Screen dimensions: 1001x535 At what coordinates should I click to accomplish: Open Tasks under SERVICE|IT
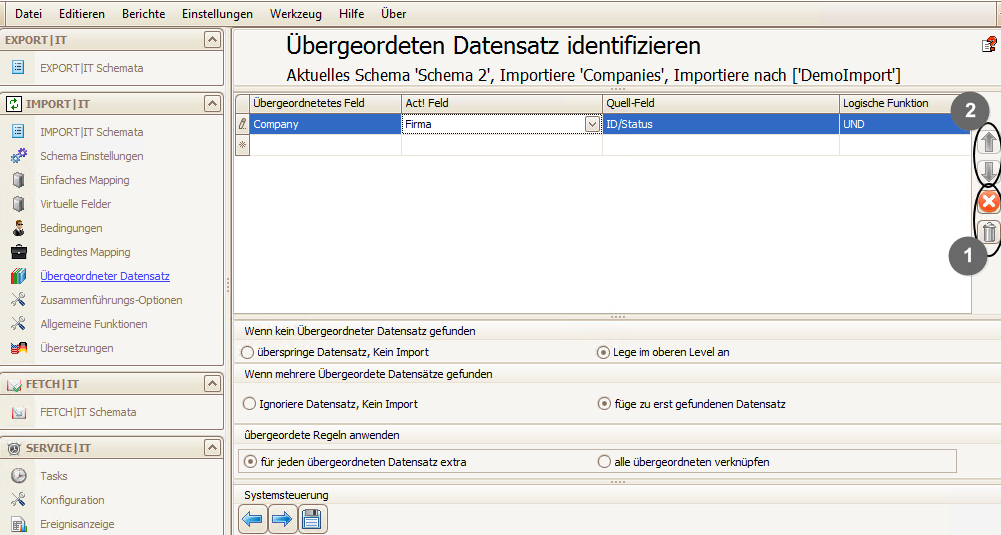click(54, 476)
